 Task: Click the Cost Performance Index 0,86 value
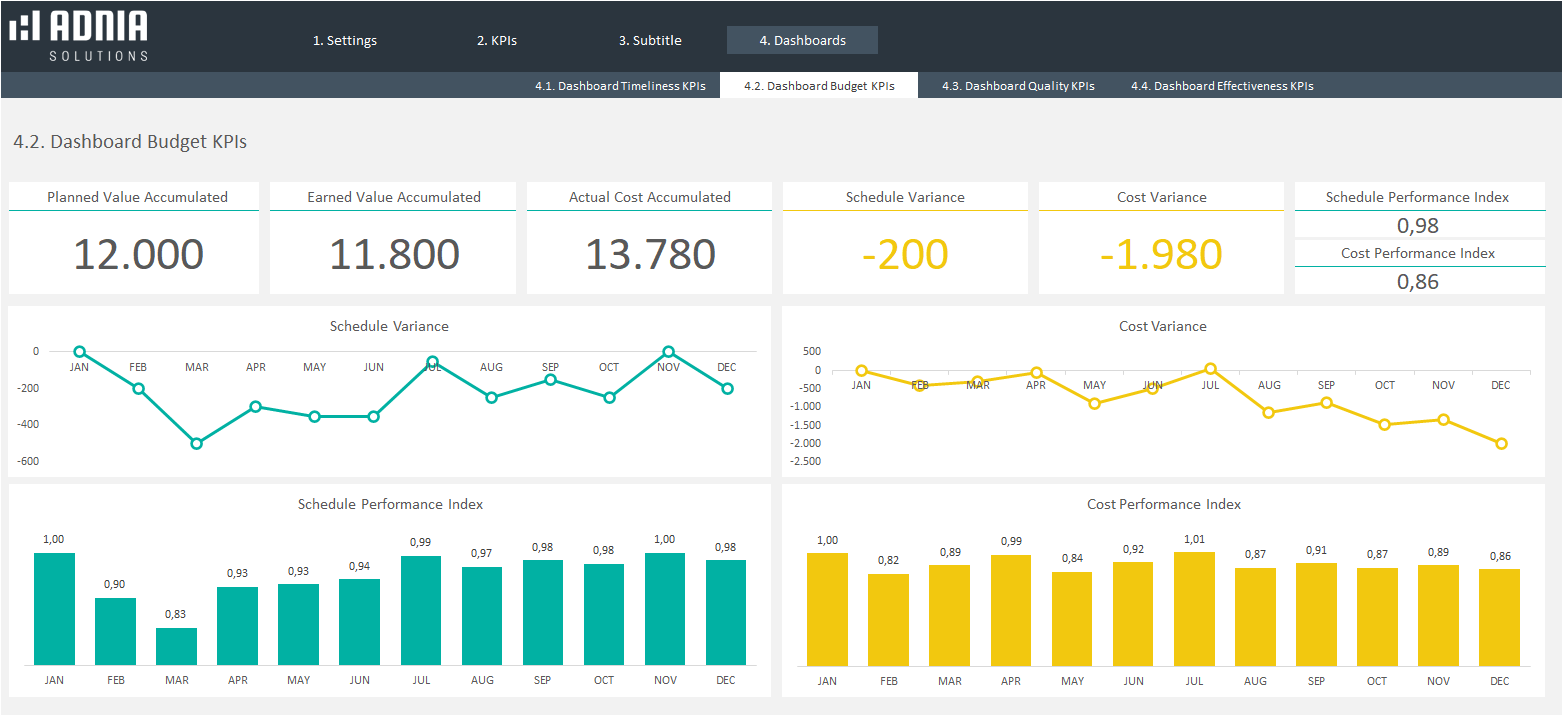coord(1418,281)
